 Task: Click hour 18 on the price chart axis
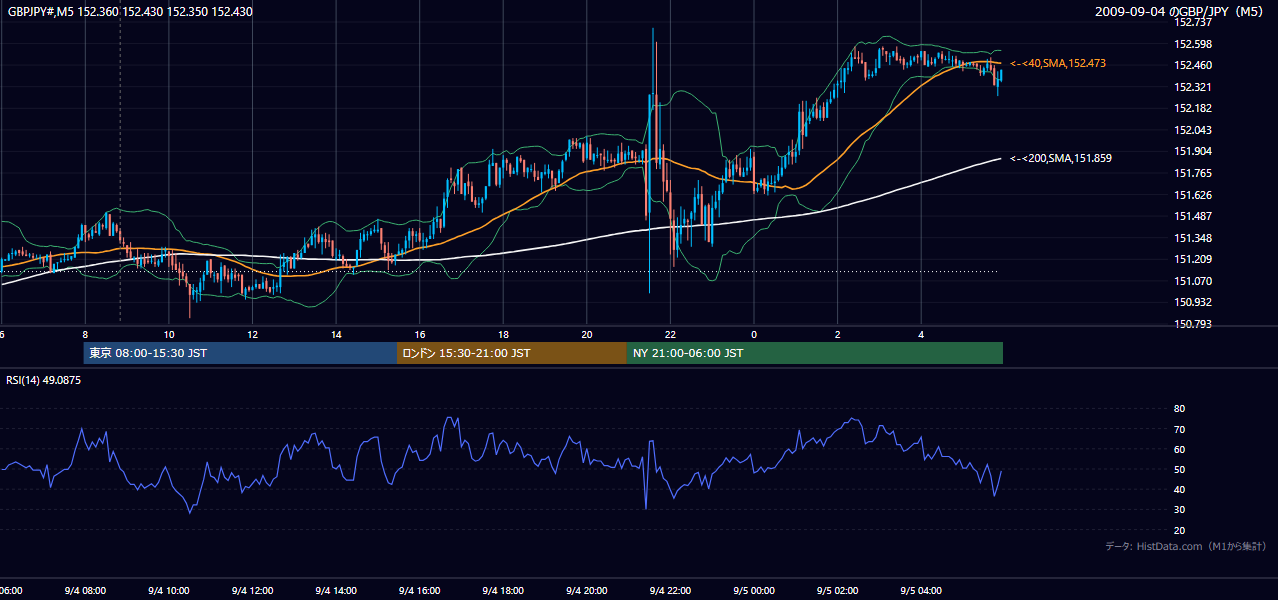point(503,335)
